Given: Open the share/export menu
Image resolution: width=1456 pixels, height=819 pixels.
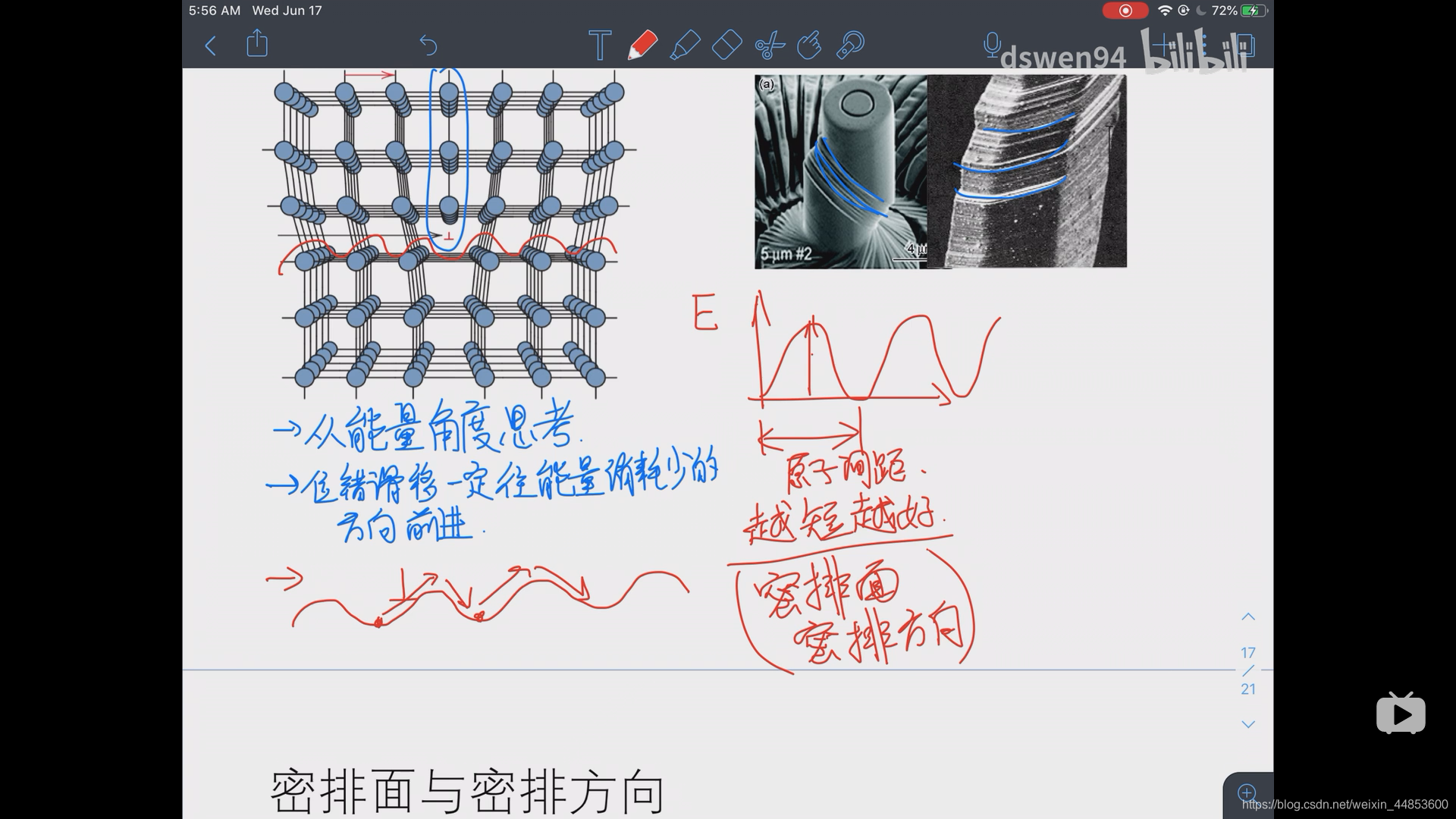Looking at the screenshot, I should pos(257,43).
